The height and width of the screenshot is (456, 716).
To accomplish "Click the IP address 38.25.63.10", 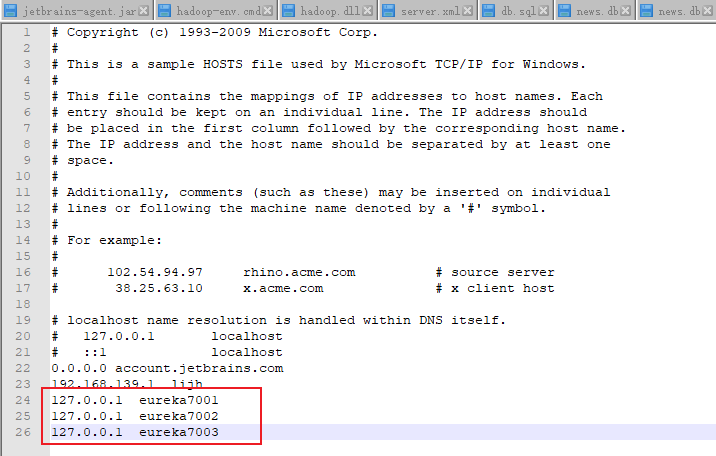I will (x=158, y=288).
